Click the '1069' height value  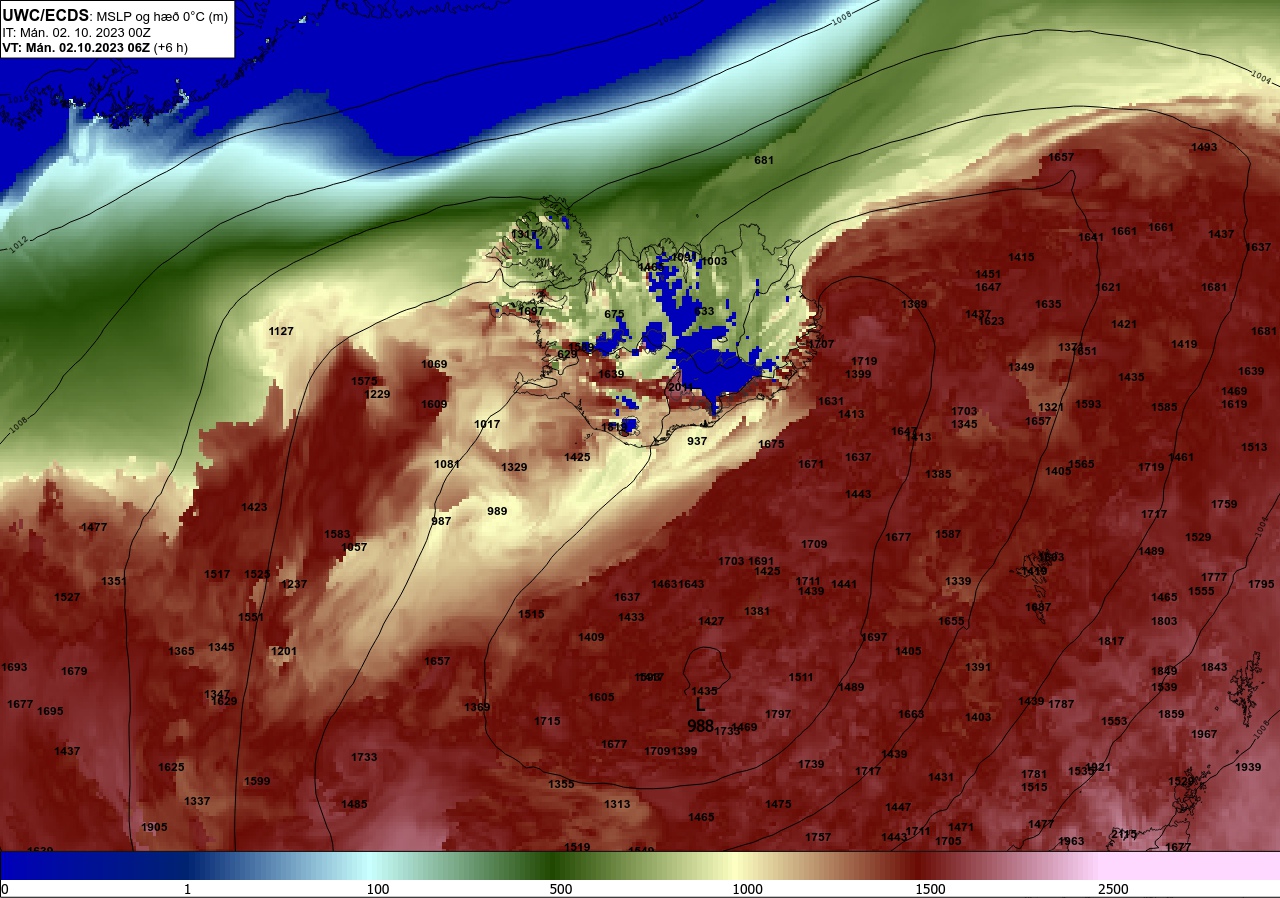tap(434, 364)
